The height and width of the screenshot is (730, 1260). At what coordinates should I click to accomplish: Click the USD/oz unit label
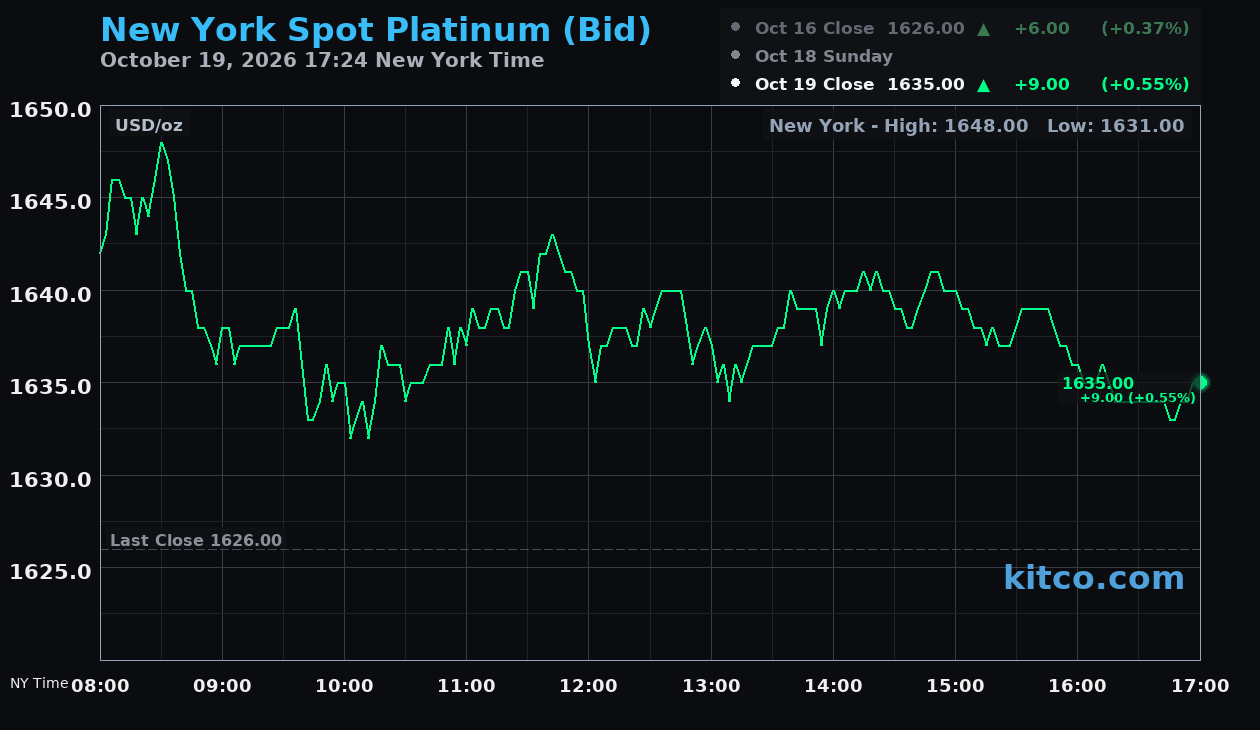[149, 126]
